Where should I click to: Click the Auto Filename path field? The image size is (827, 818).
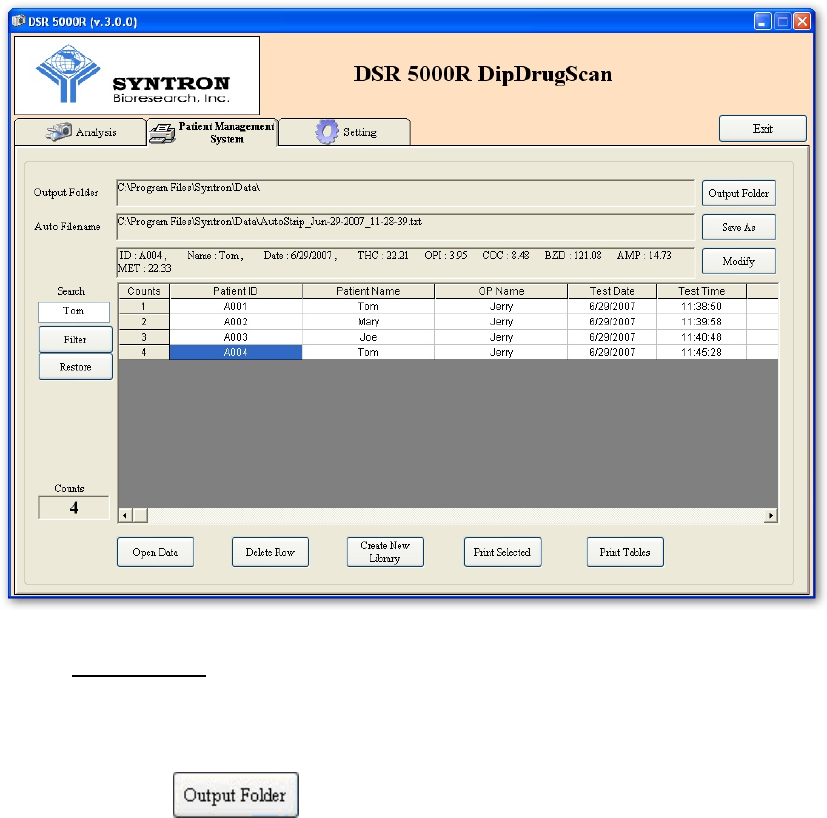pyautogui.click(x=405, y=227)
